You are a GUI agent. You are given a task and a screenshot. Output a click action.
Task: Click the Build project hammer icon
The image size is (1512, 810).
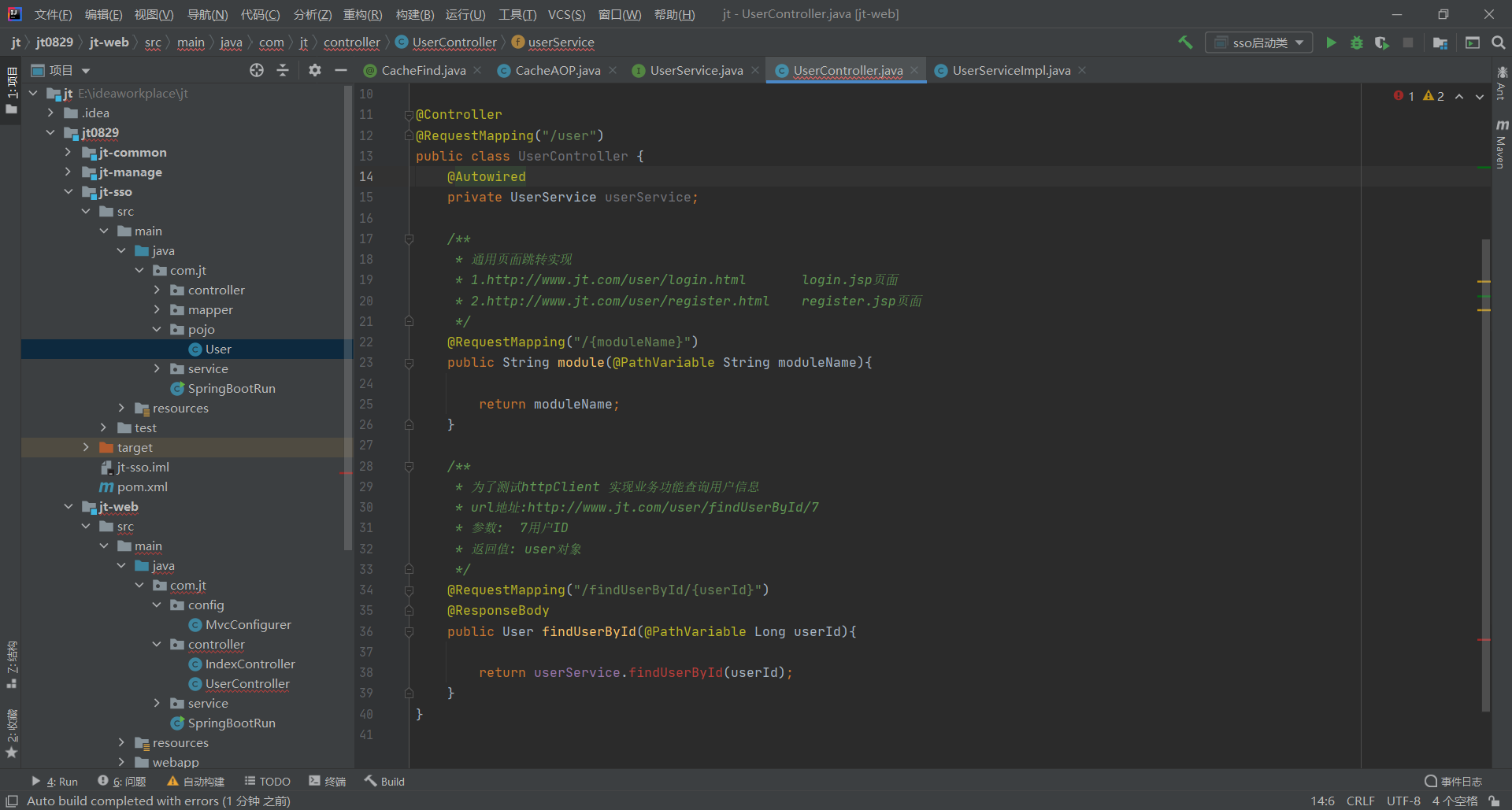1185,43
